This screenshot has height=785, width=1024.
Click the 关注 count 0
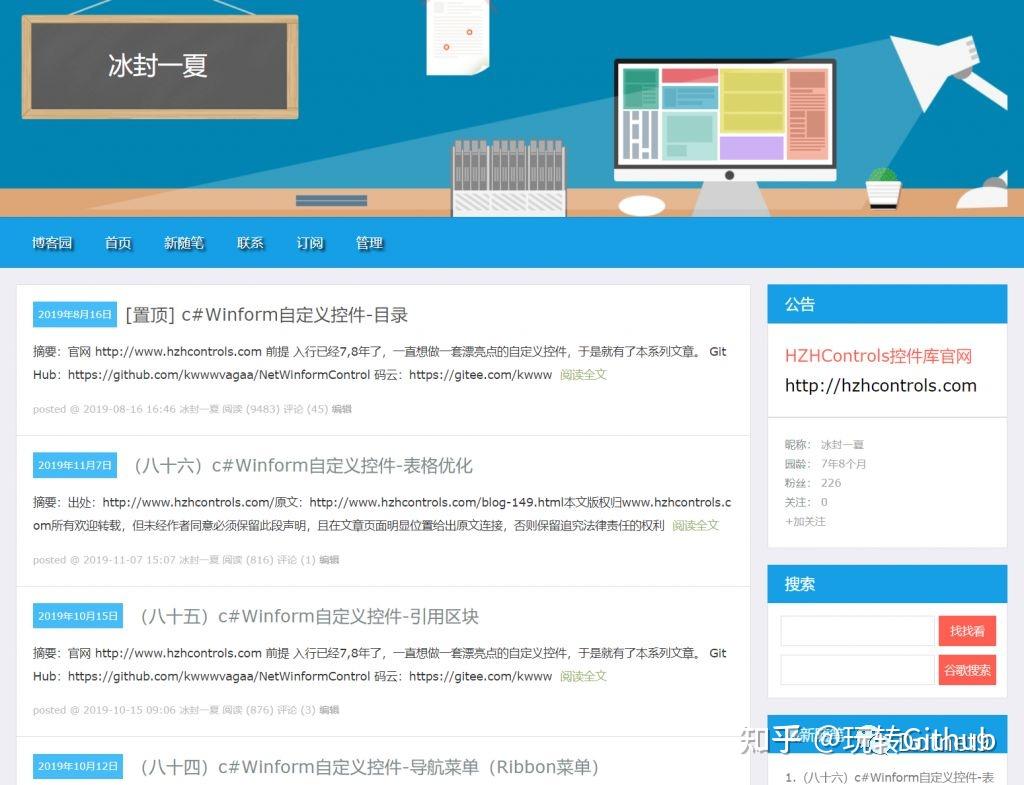tap(824, 502)
